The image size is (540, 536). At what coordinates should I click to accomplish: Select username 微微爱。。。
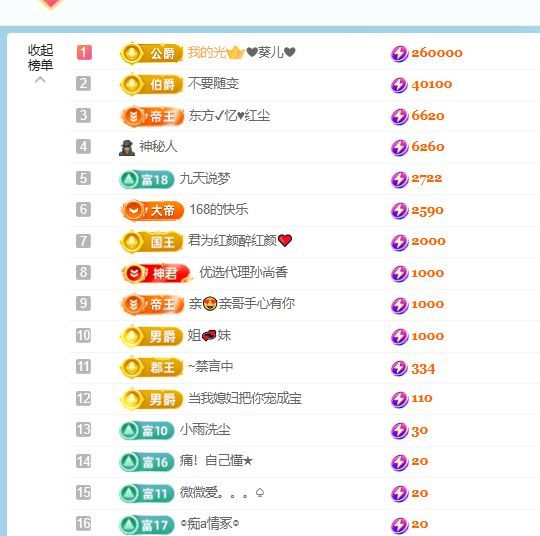pos(222,493)
